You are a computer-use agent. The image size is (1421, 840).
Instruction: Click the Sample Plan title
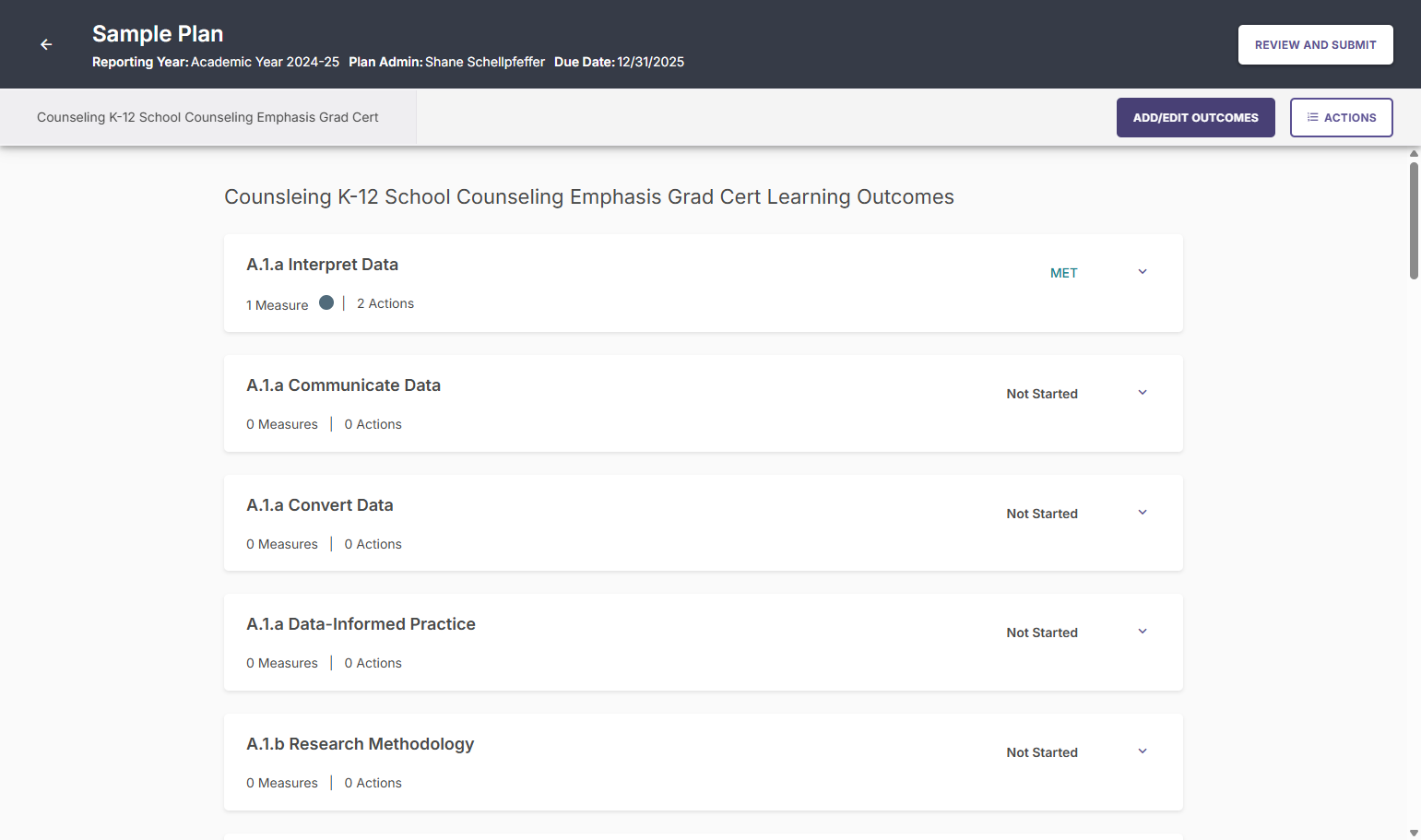click(158, 34)
